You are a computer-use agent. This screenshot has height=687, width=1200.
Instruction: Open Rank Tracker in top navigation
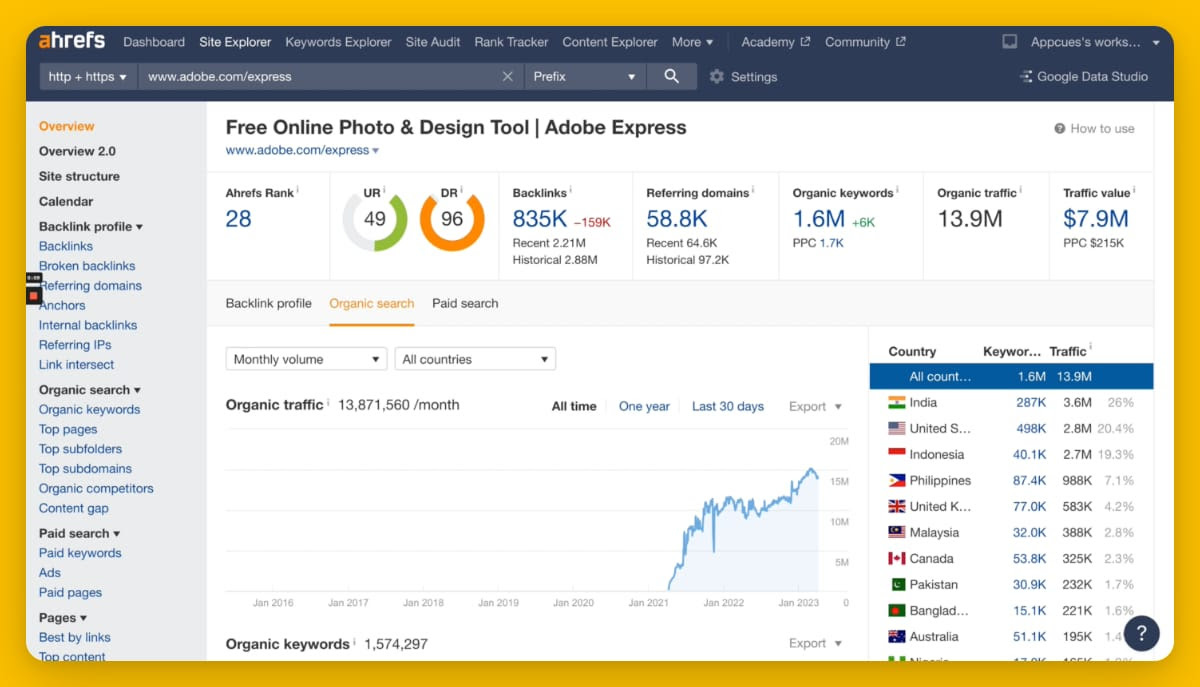511,42
